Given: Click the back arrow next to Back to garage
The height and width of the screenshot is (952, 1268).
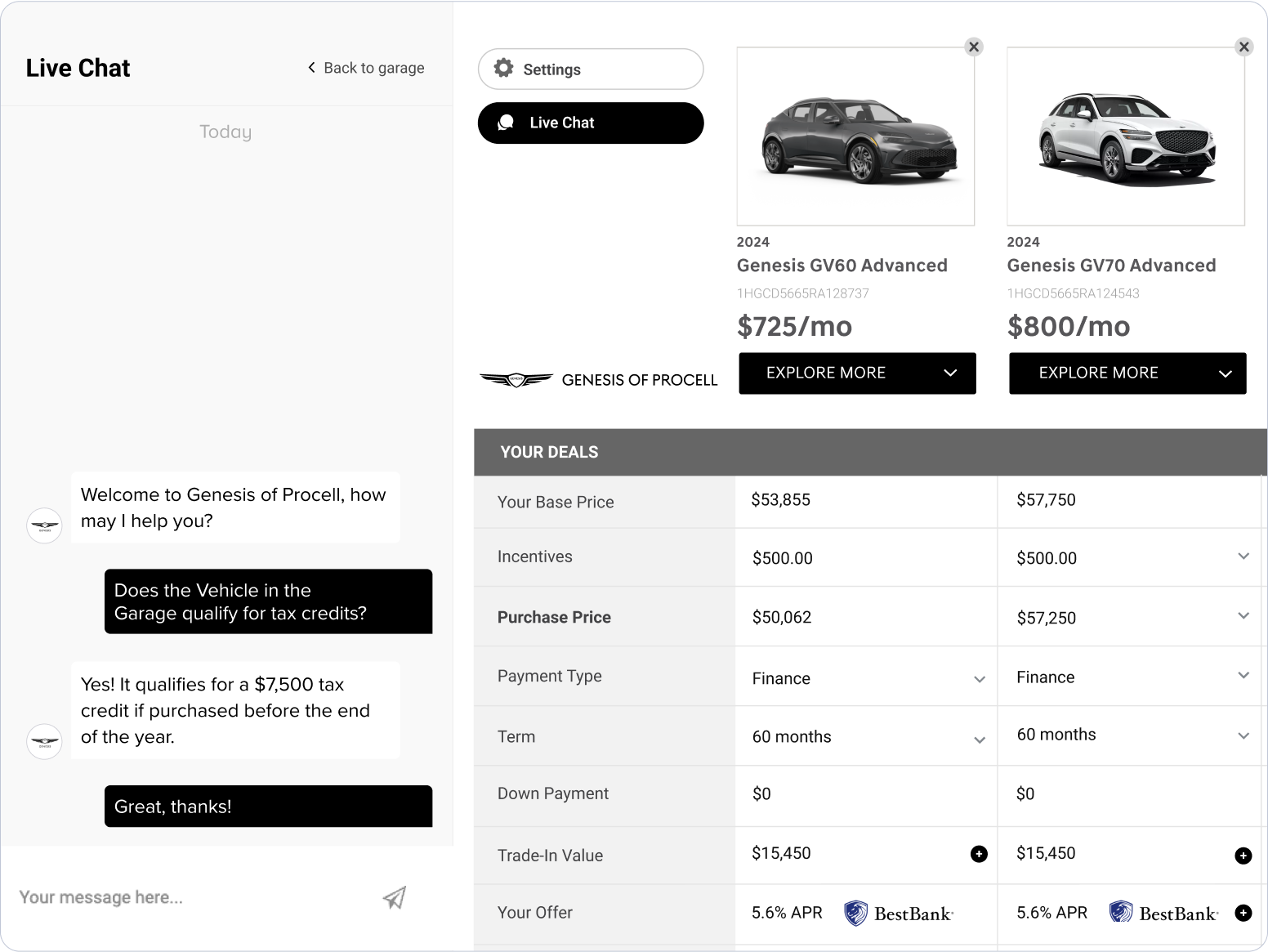Looking at the screenshot, I should click(x=311, y=68).
